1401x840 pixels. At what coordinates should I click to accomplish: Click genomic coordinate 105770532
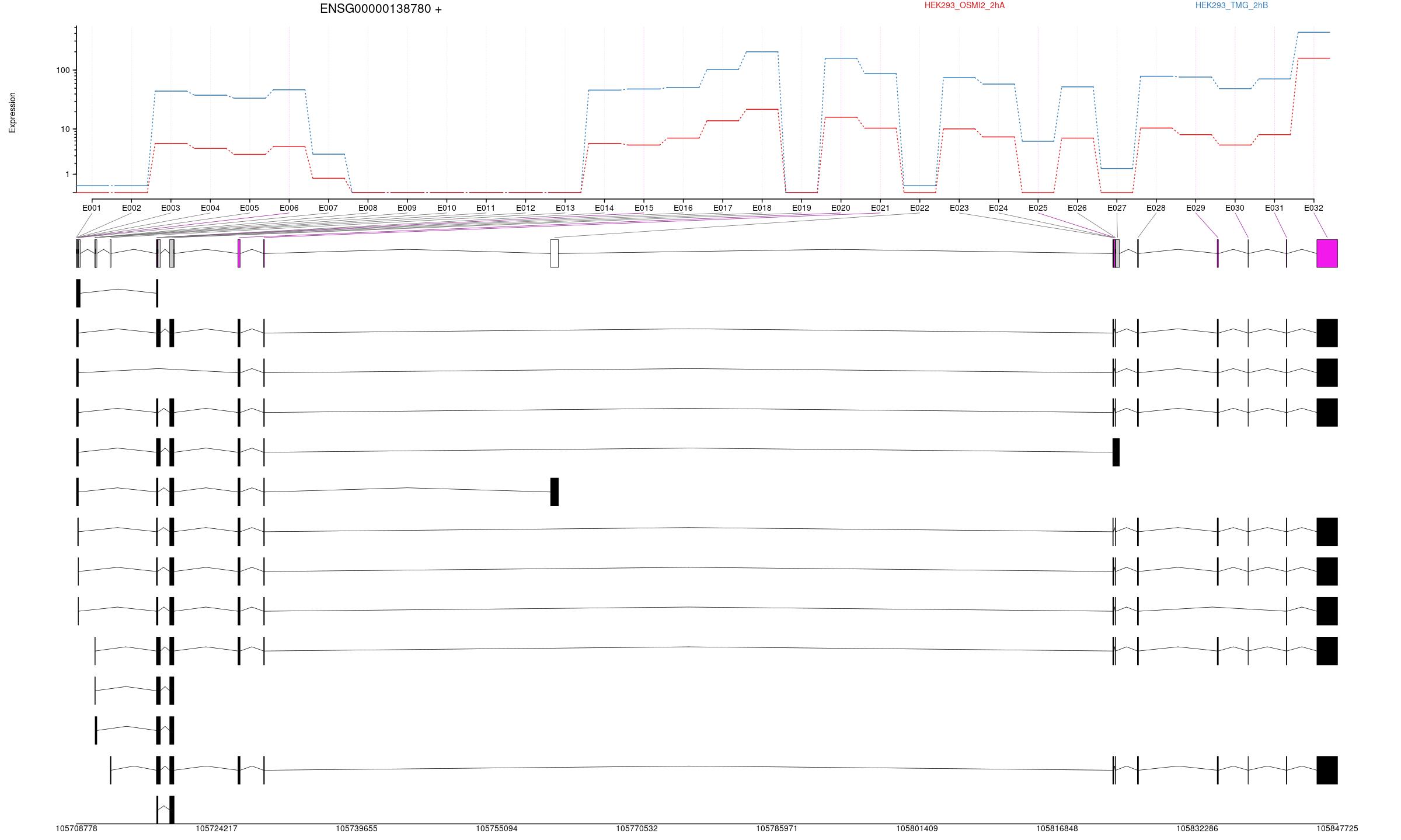(637, 829)
